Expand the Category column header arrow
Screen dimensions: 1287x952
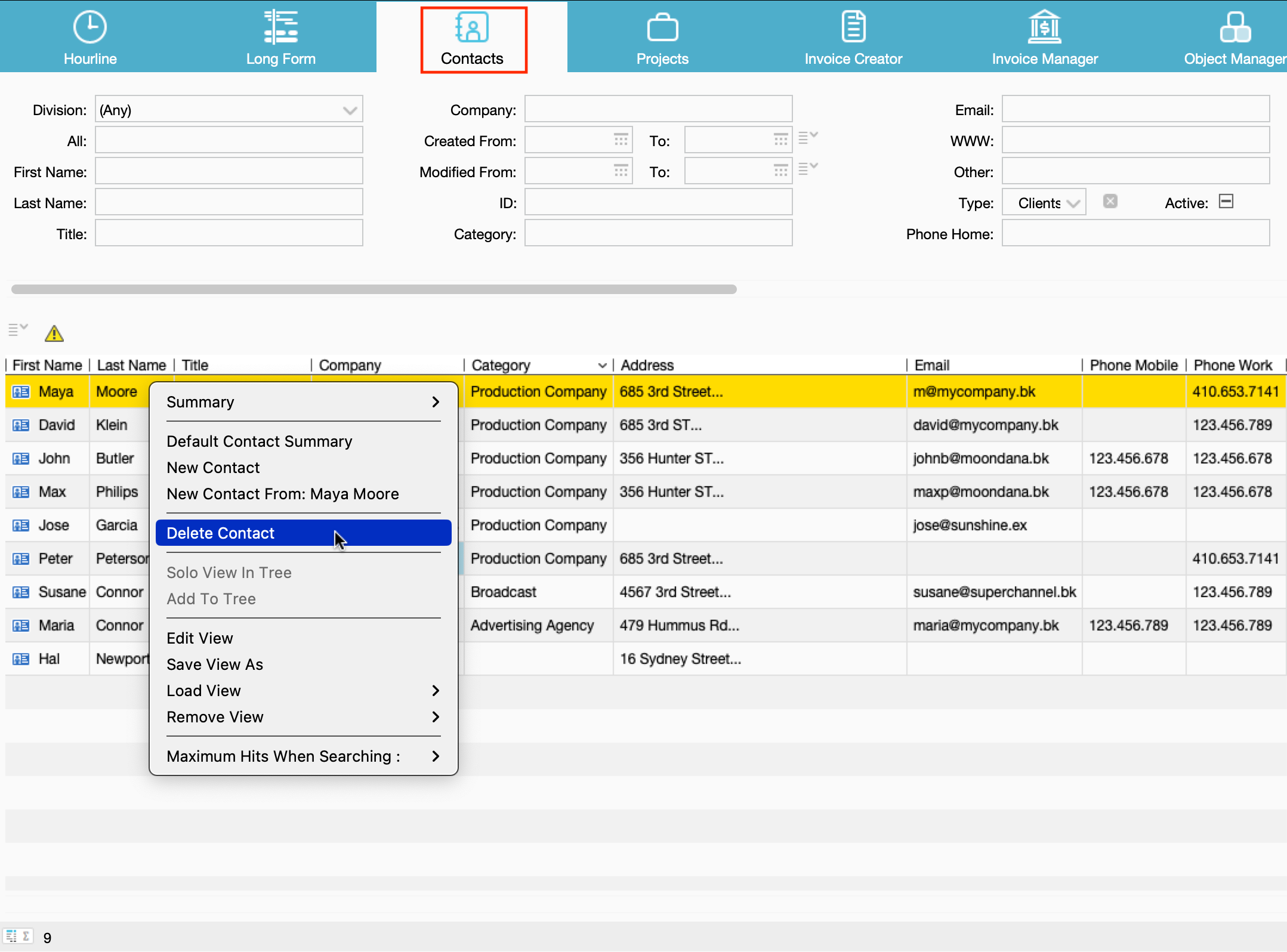click(x=602, y=366)
